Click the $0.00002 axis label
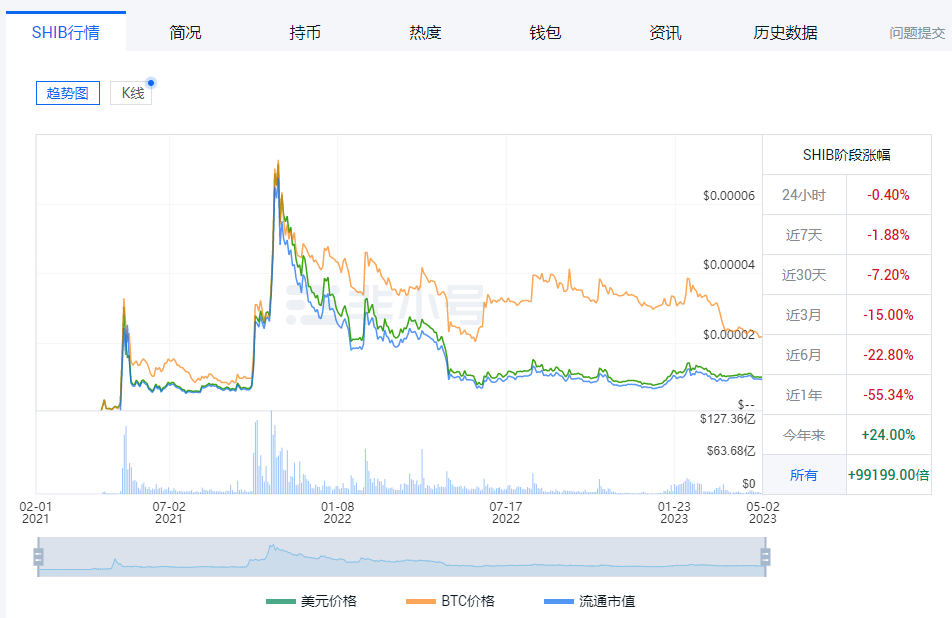 click(729, 334)
